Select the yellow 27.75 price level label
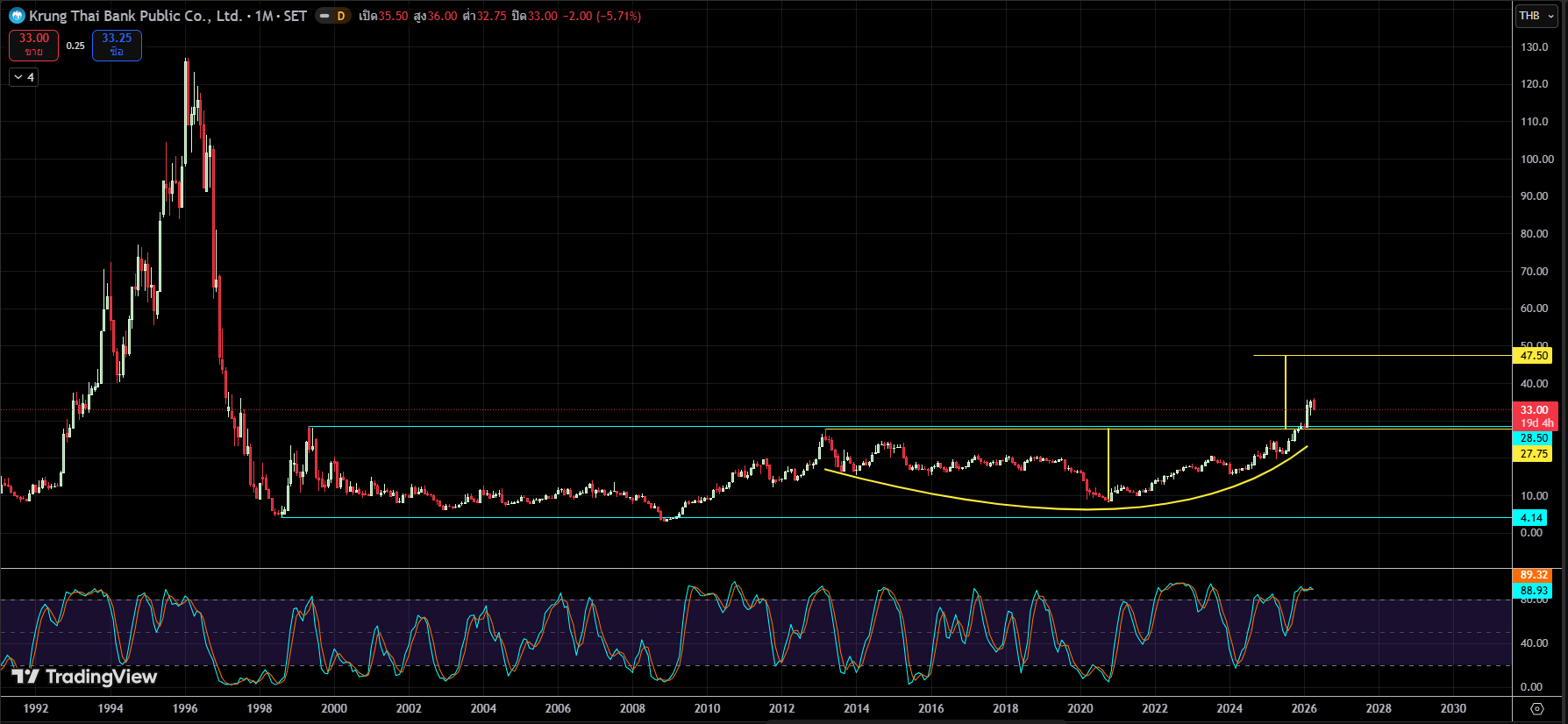The height and width of the screenshot is (724, 1568). coord(1533,454)
